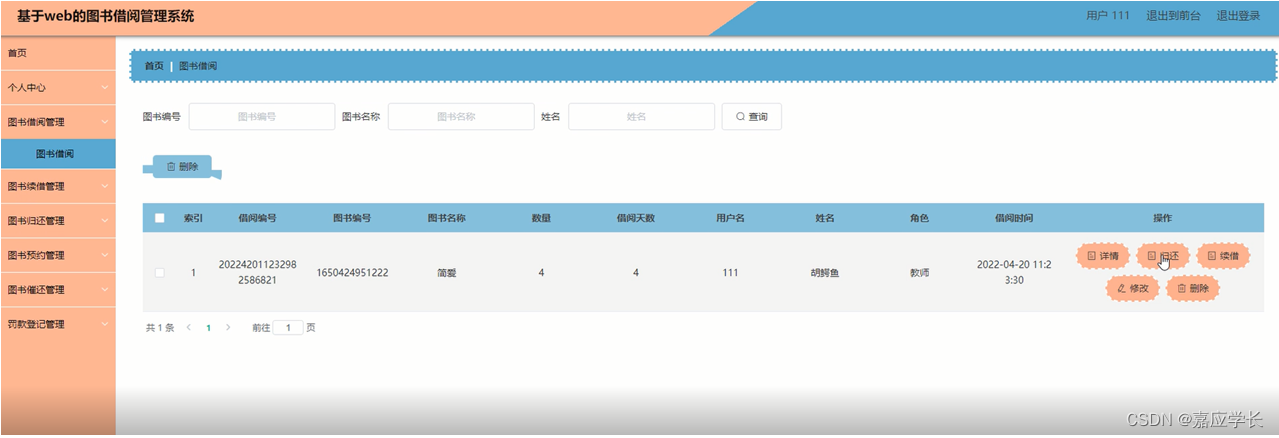Viewport: 1279px width, 438px height.
Task: Click the name cell 胡辫鱼
Action: tap(825, 272)
